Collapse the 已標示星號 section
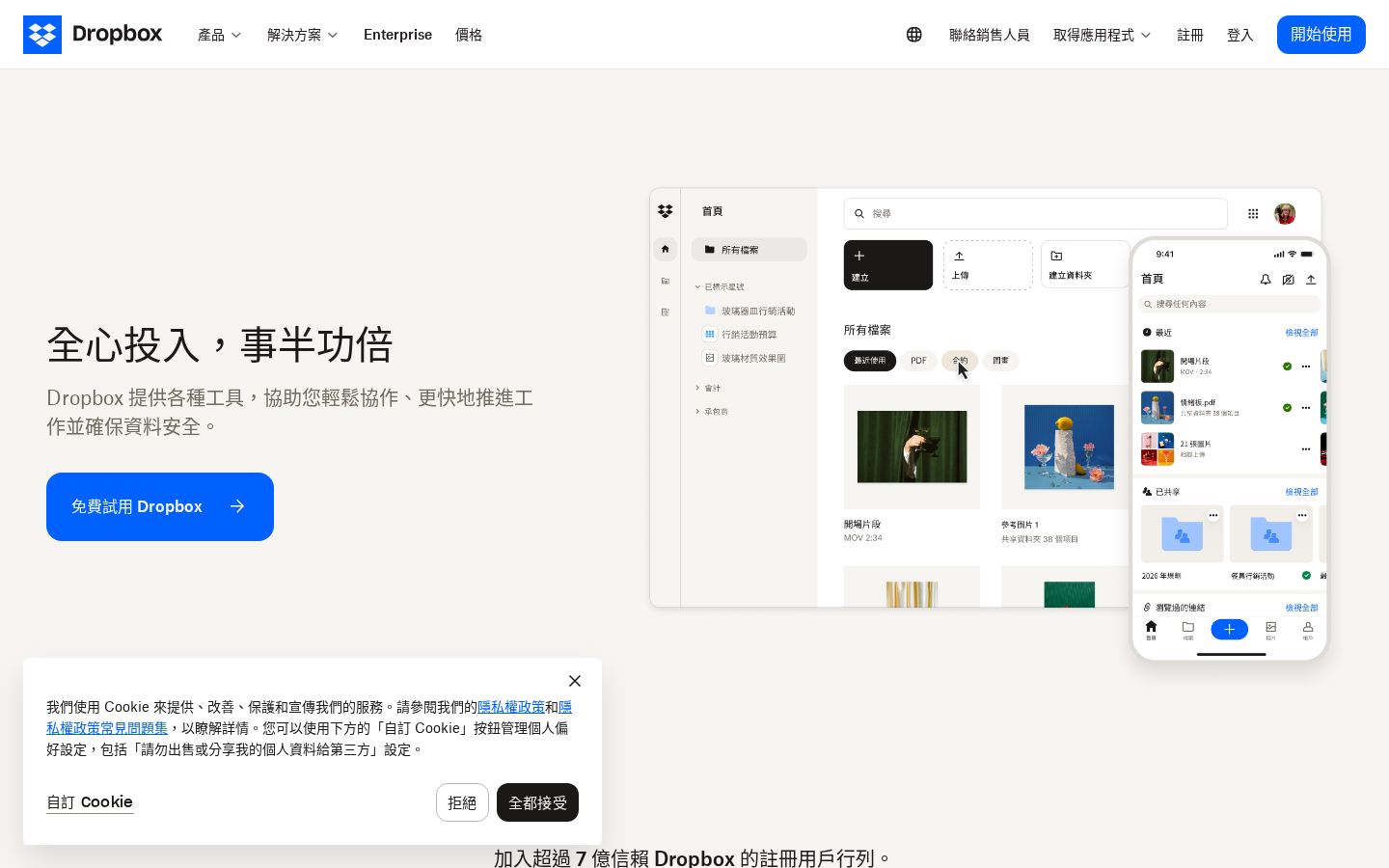Viewport: 1389px width, 868px height. (x=720, y=286)
